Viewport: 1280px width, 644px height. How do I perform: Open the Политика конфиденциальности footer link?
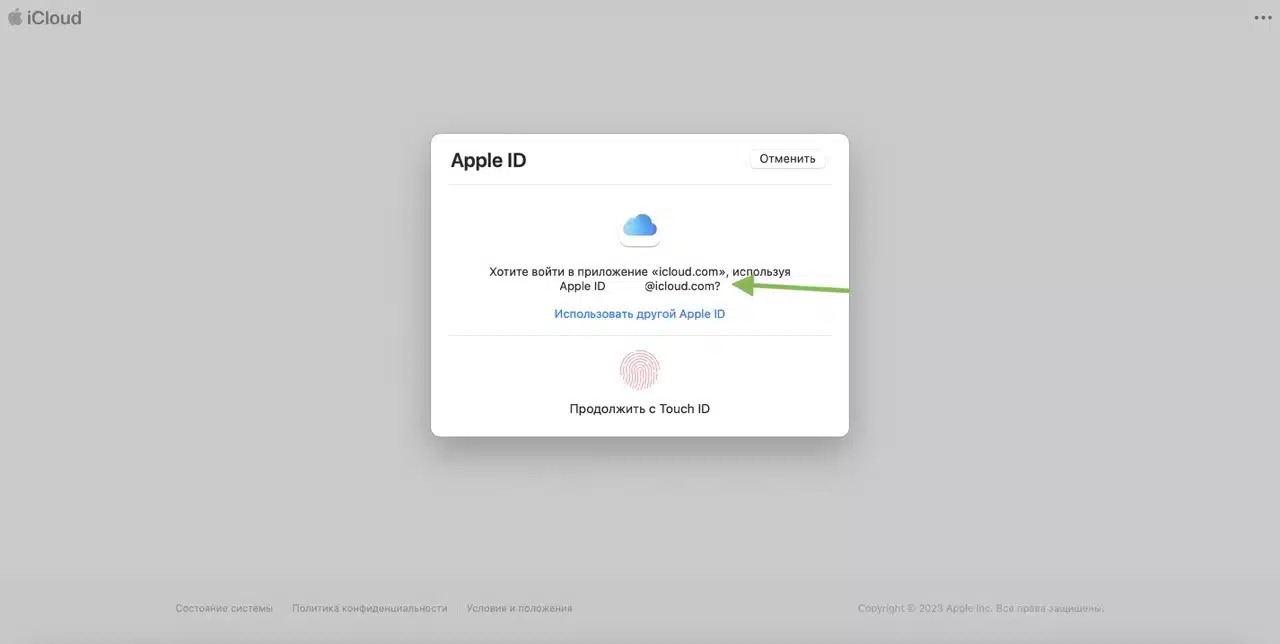369,608
